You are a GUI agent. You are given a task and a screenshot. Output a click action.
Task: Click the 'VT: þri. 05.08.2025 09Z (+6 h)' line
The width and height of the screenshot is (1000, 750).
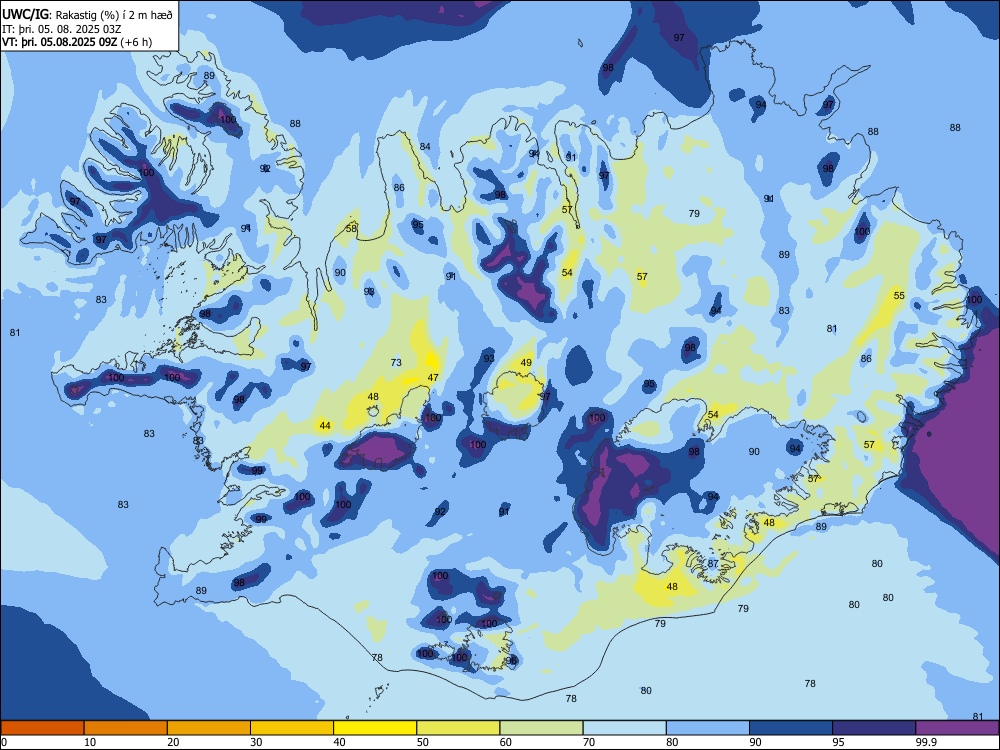[x=77, y=42]
